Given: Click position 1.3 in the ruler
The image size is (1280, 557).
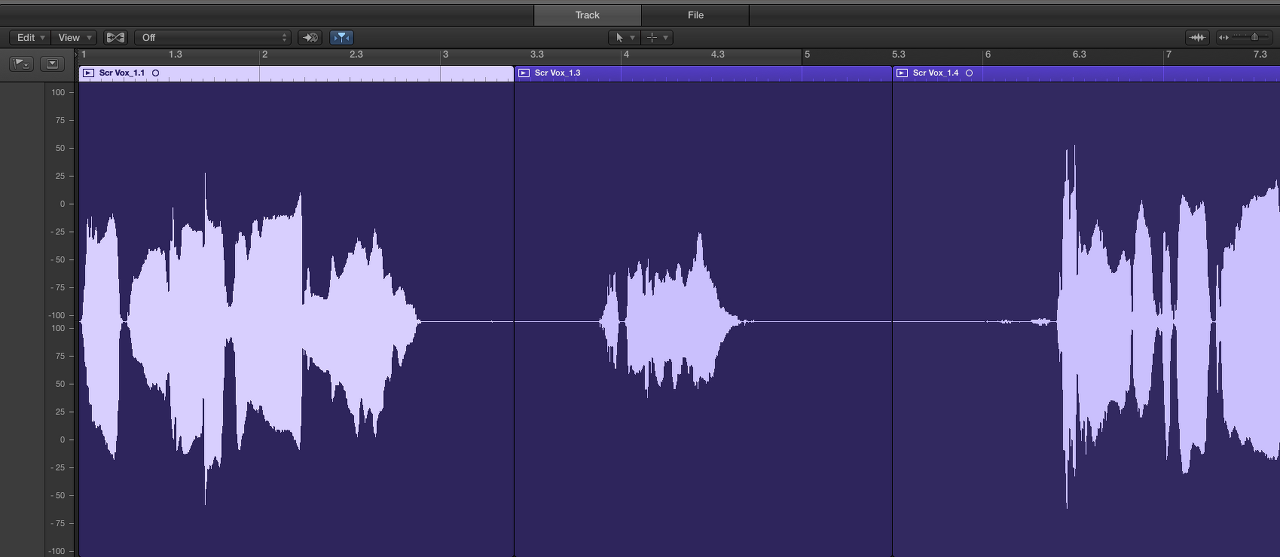Looking at the screenshot, I should point(176,55).
